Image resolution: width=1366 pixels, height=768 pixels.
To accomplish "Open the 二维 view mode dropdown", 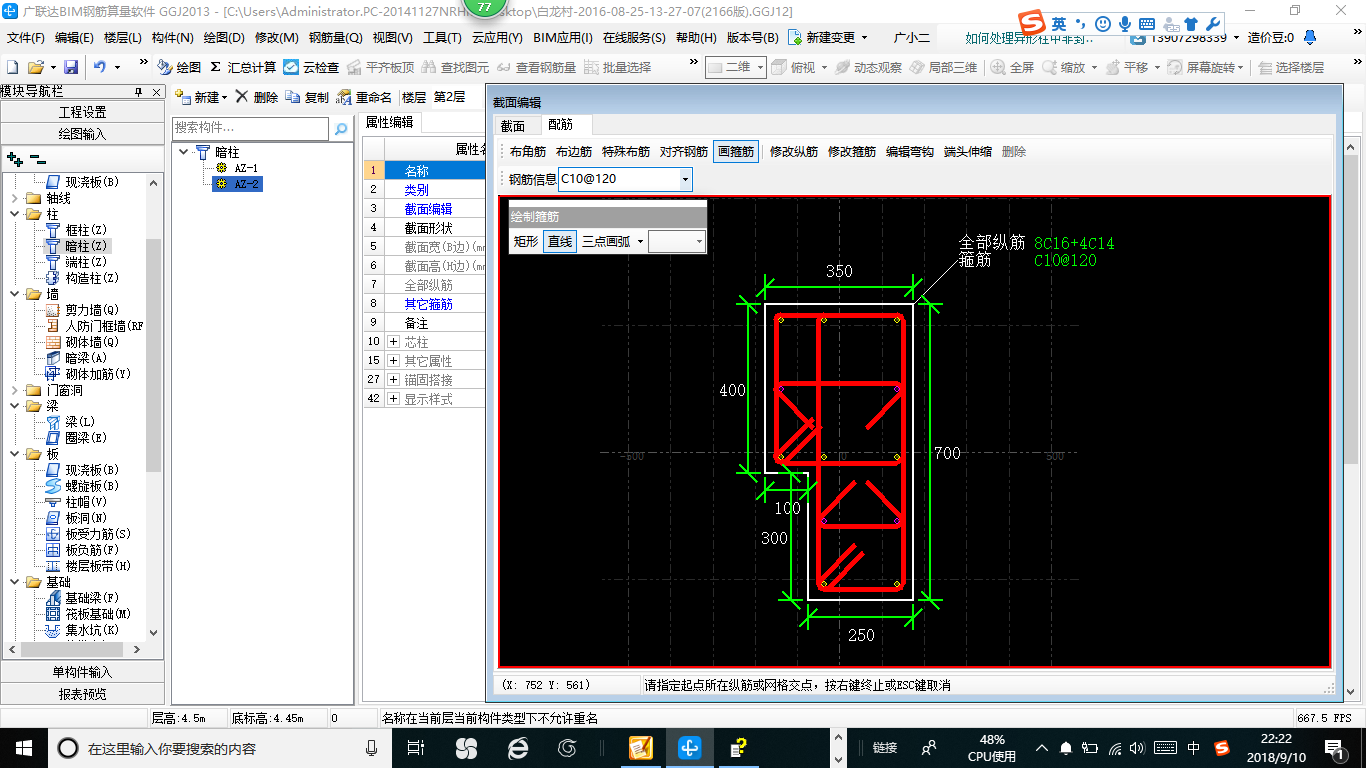I will 760,67.
